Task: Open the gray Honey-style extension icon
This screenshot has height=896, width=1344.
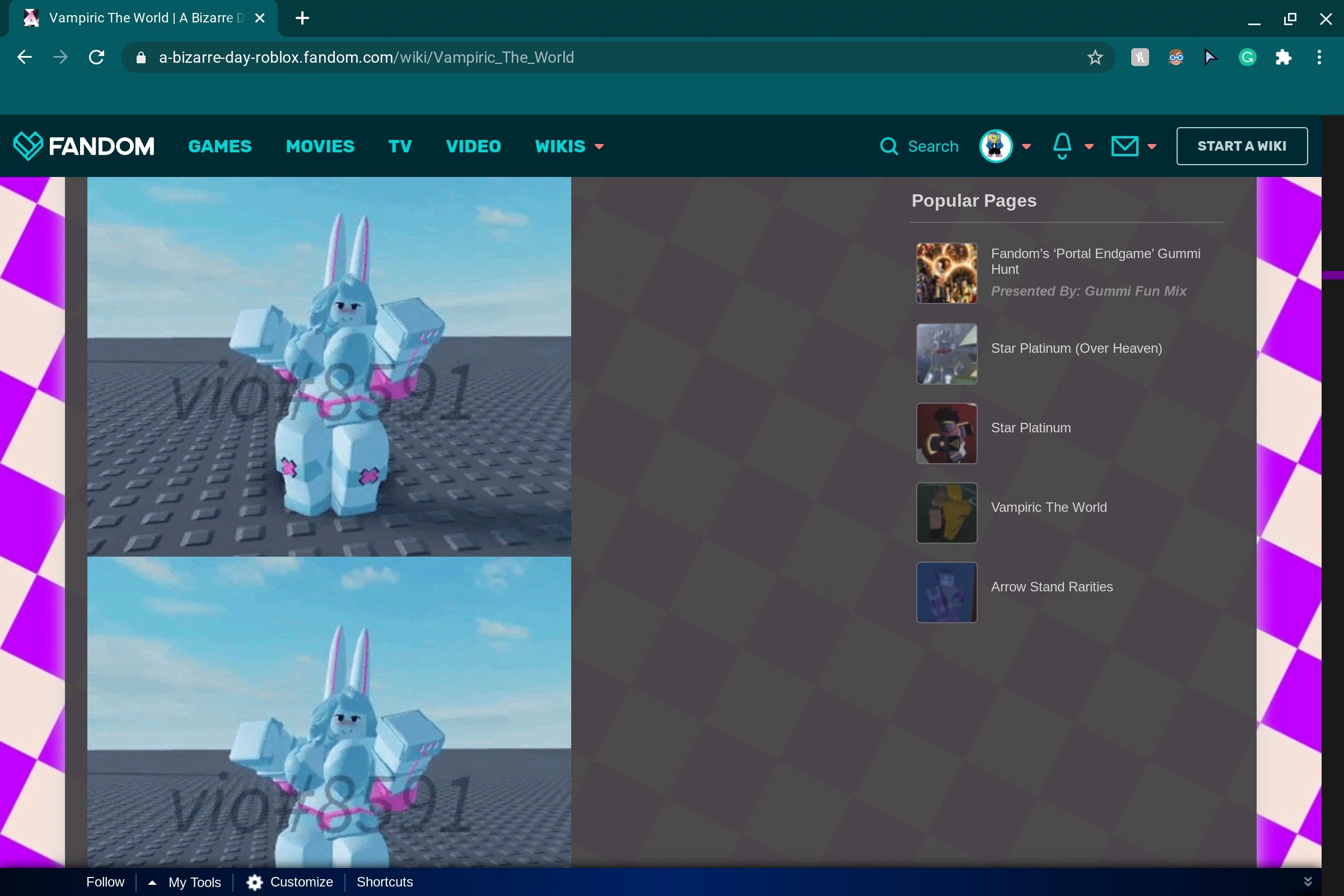Action: click(1140, 57)
